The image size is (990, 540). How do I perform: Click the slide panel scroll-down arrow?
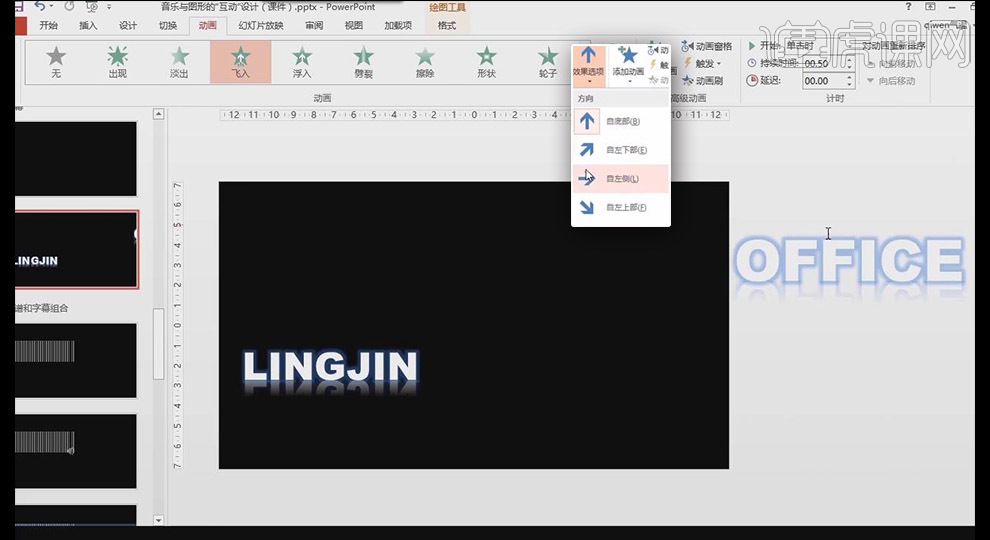point(158,520)
